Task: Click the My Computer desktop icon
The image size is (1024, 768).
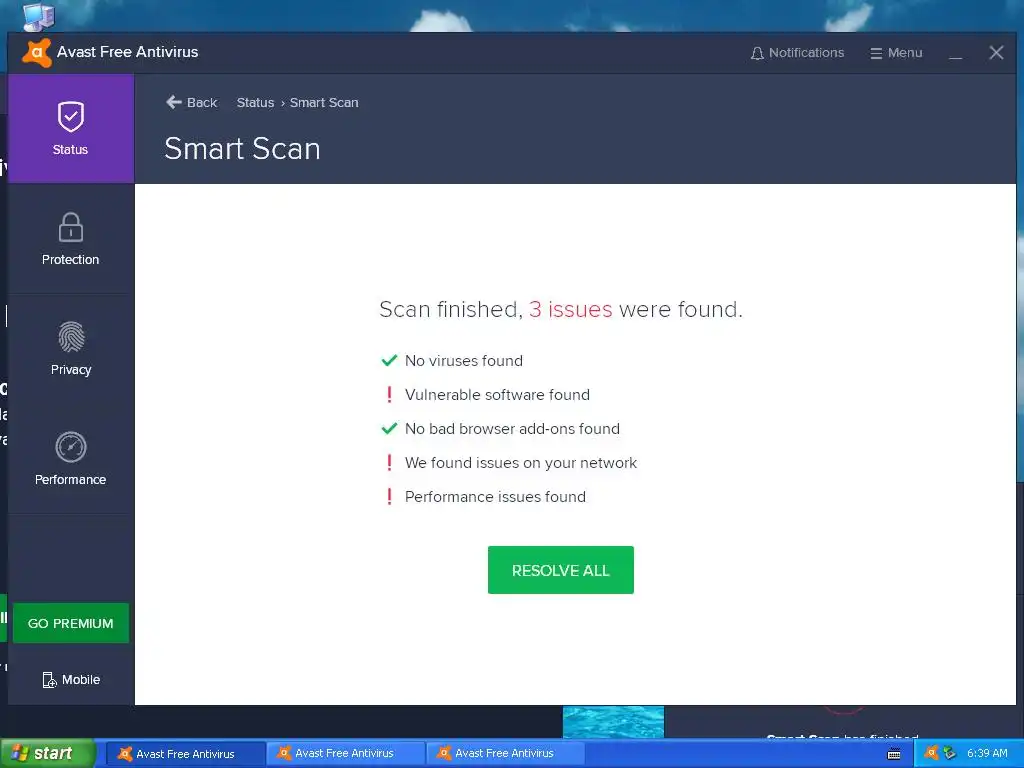Action: click(x=38, y=16)
